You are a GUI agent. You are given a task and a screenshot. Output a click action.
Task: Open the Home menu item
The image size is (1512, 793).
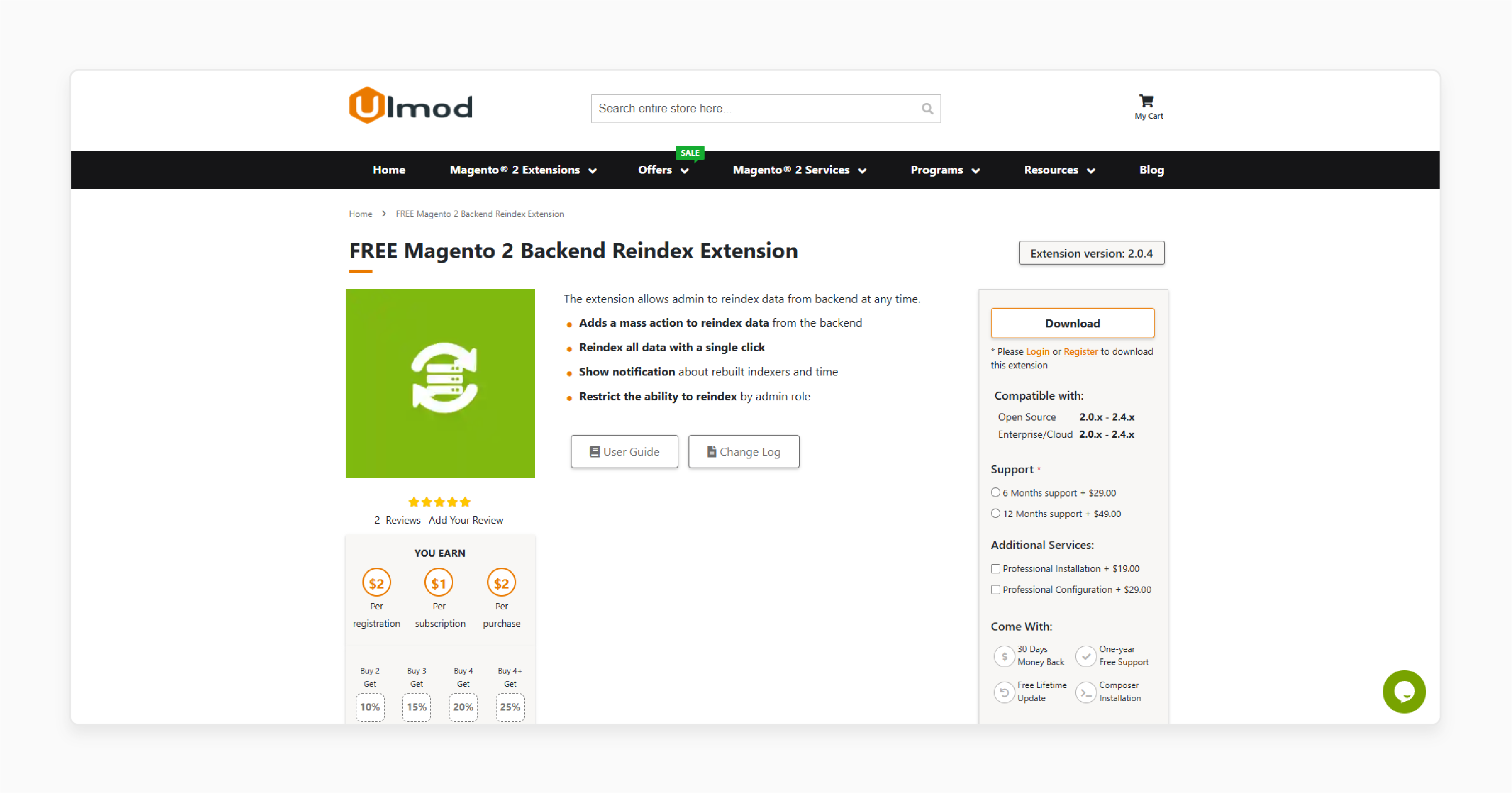click(x=388, y=169)
